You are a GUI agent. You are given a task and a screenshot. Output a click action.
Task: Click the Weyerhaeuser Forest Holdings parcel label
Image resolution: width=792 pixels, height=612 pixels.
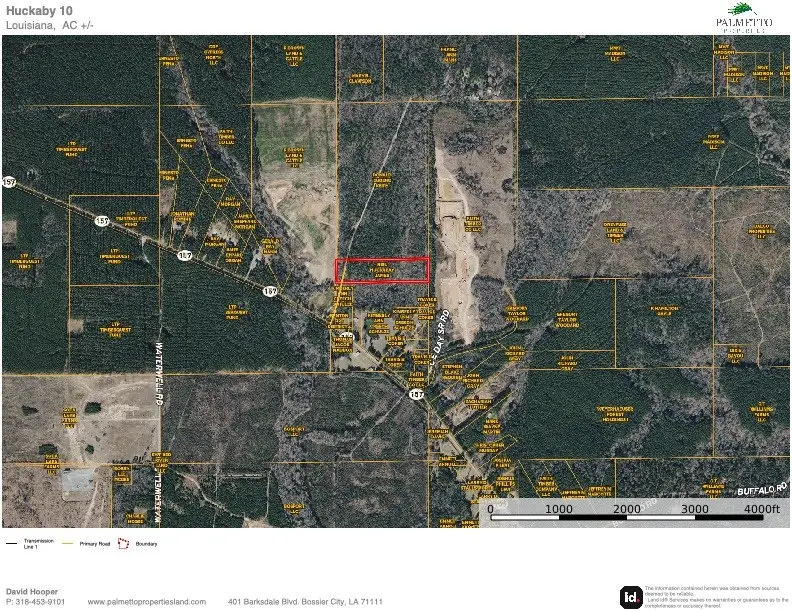(615, 414)
